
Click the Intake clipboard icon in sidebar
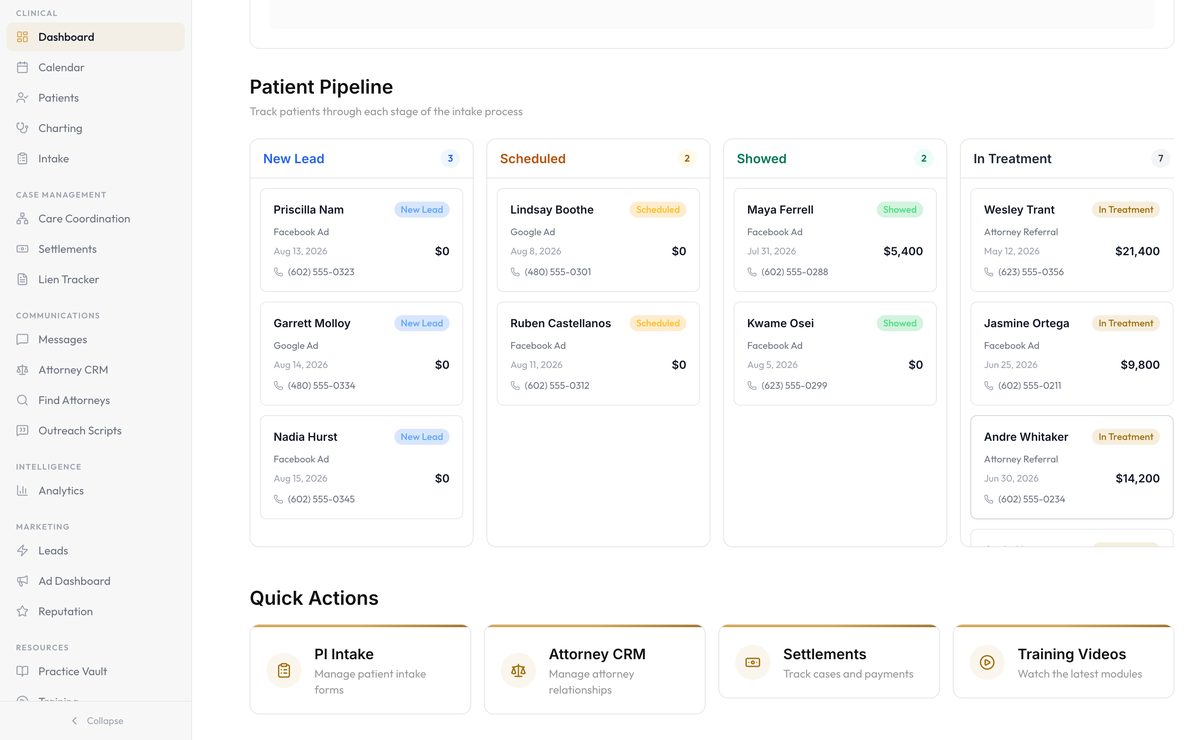pos(23,158)
